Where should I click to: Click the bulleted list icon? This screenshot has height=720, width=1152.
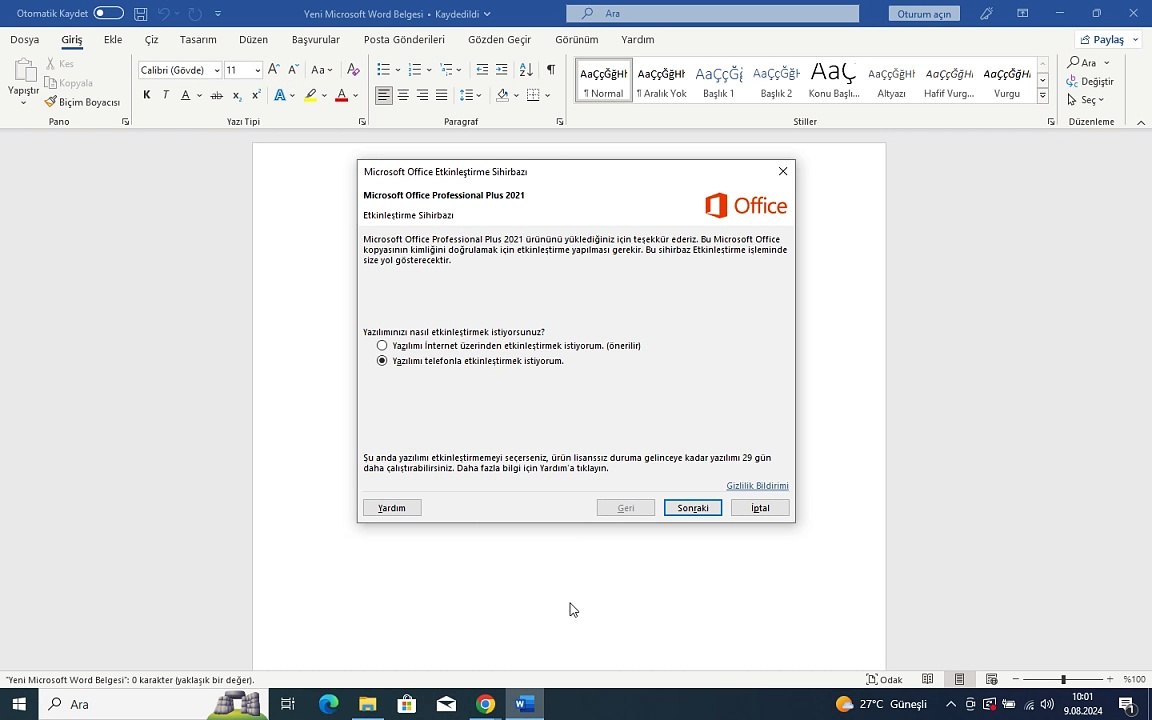[384, 70]
